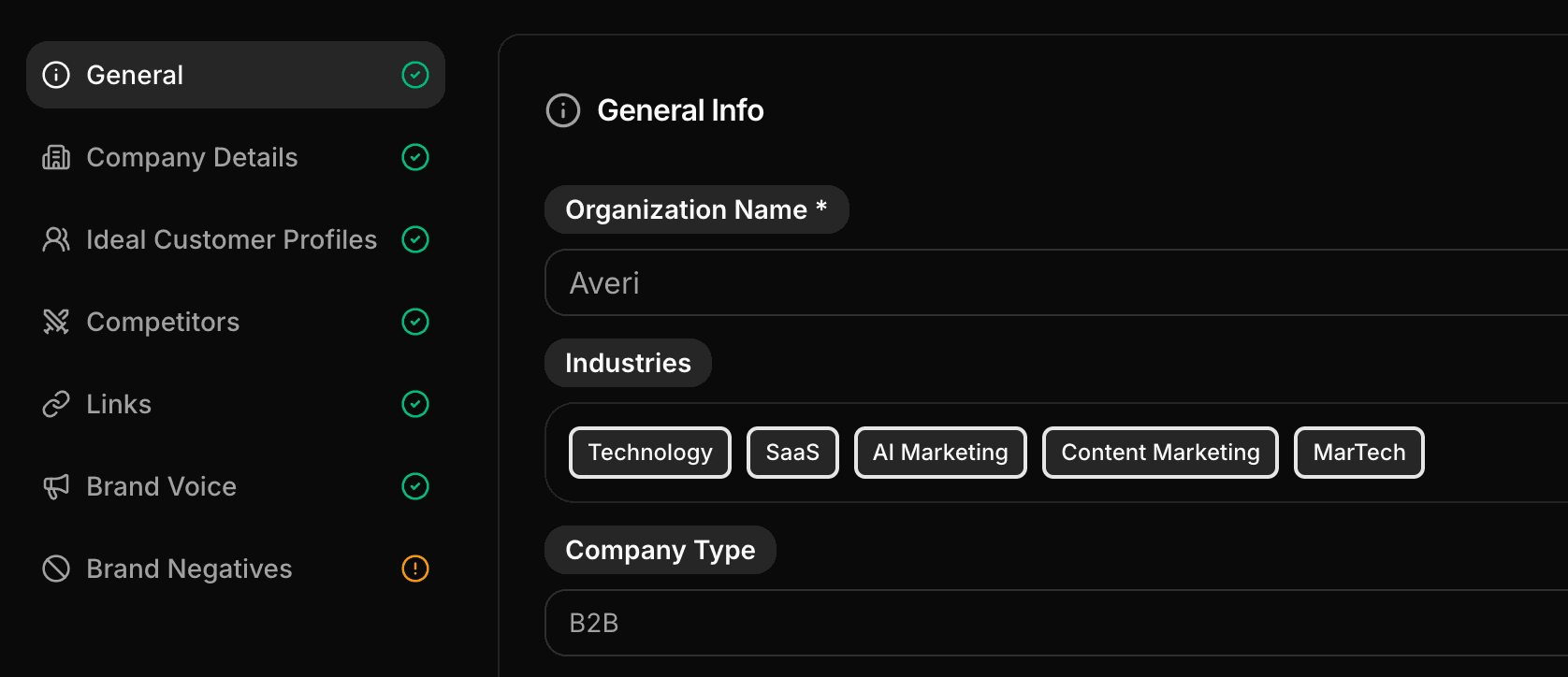The height and width of the screenshot is (677, 1568).
Task: Select the Brand Voice section
Action: [x=236, y=486]
